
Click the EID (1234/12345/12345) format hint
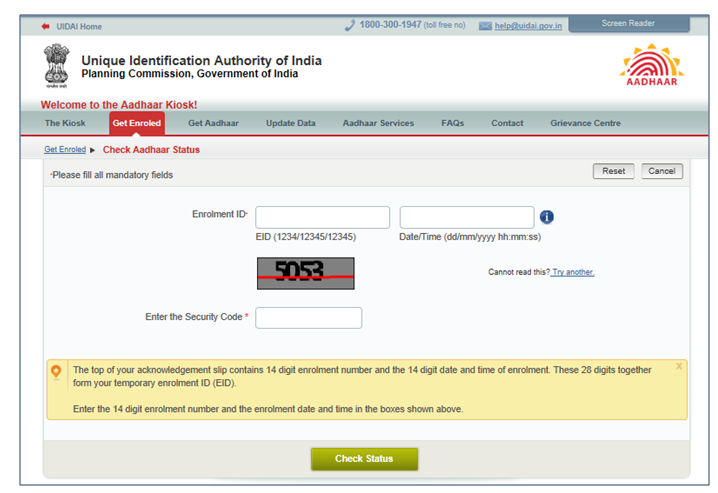(305, 237)
